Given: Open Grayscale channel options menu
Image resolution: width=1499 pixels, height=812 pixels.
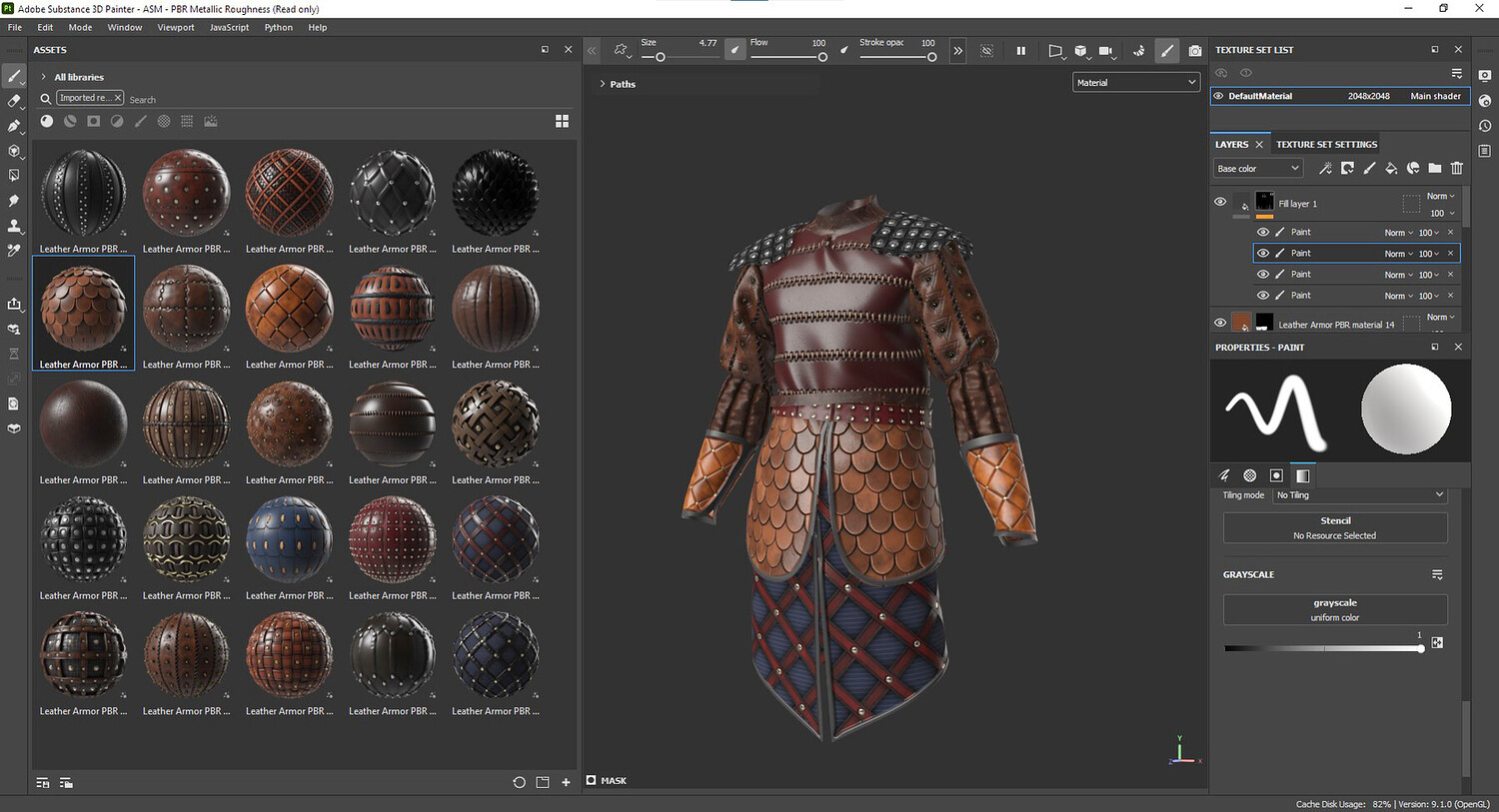Looking at the screenshot, I should click(1437, 574).
